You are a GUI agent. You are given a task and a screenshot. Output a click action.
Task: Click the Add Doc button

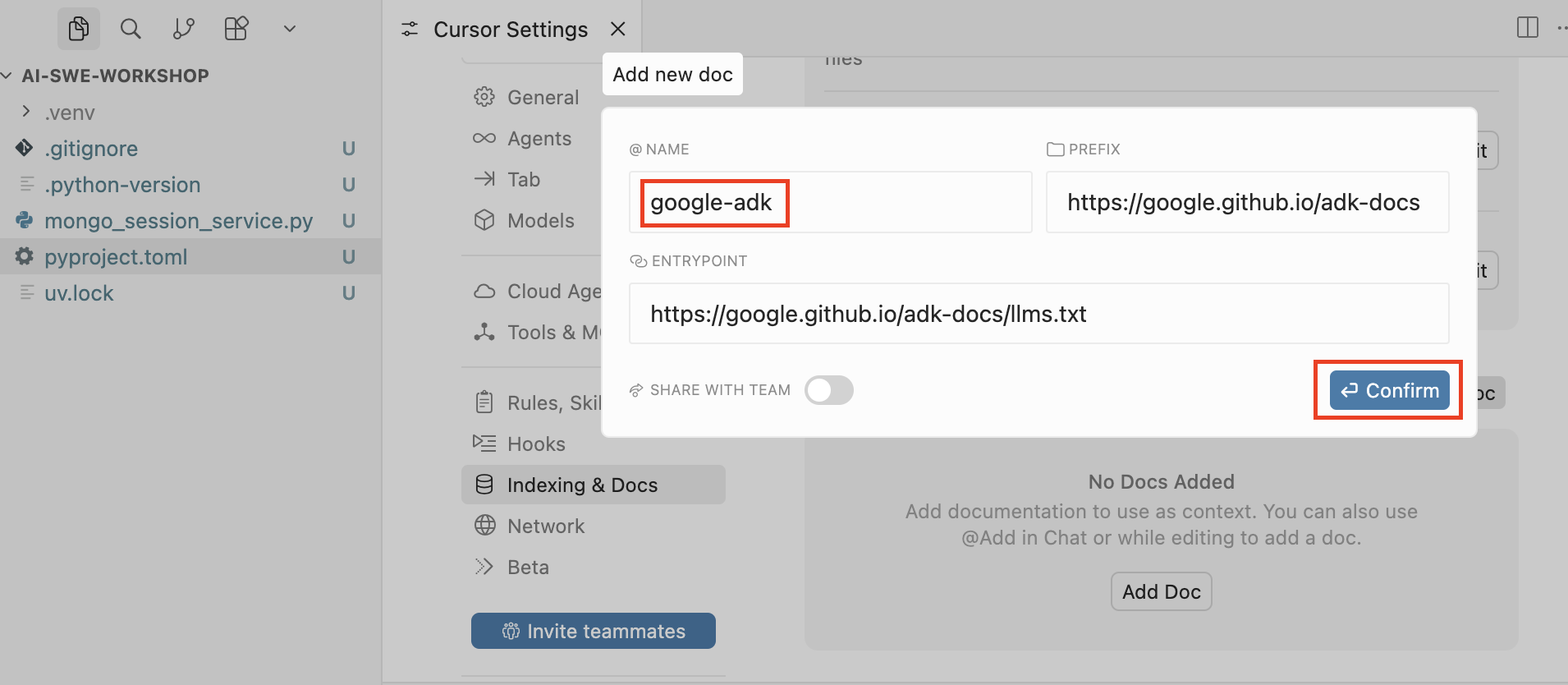click(x=1162, y=591)
